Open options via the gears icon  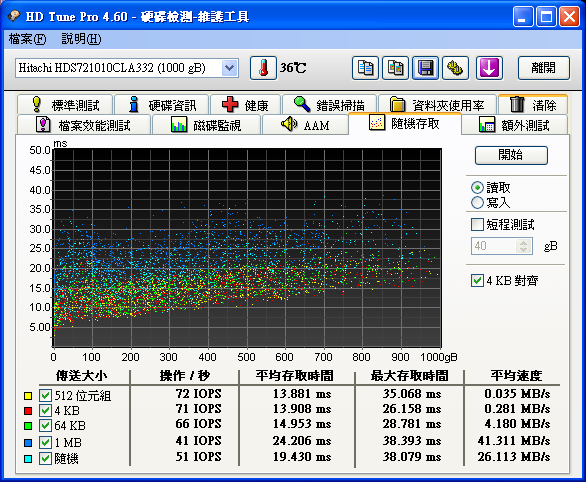(x=455, y=68)
